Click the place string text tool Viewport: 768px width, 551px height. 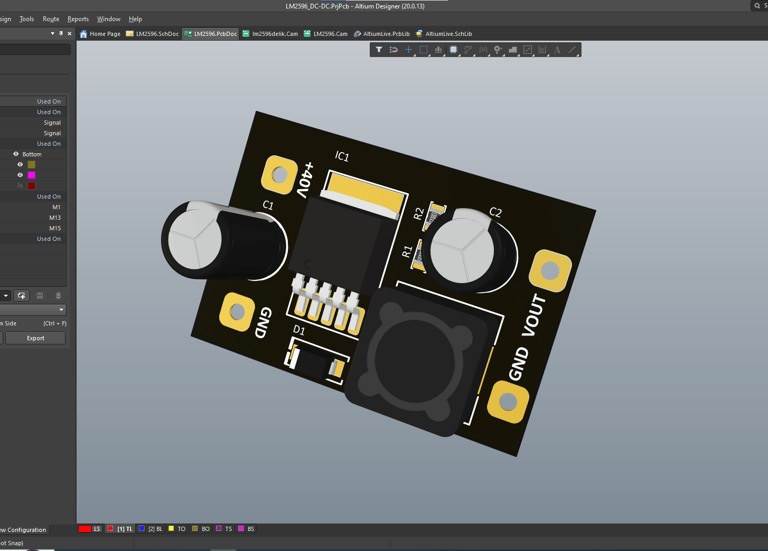click(558, 49)
